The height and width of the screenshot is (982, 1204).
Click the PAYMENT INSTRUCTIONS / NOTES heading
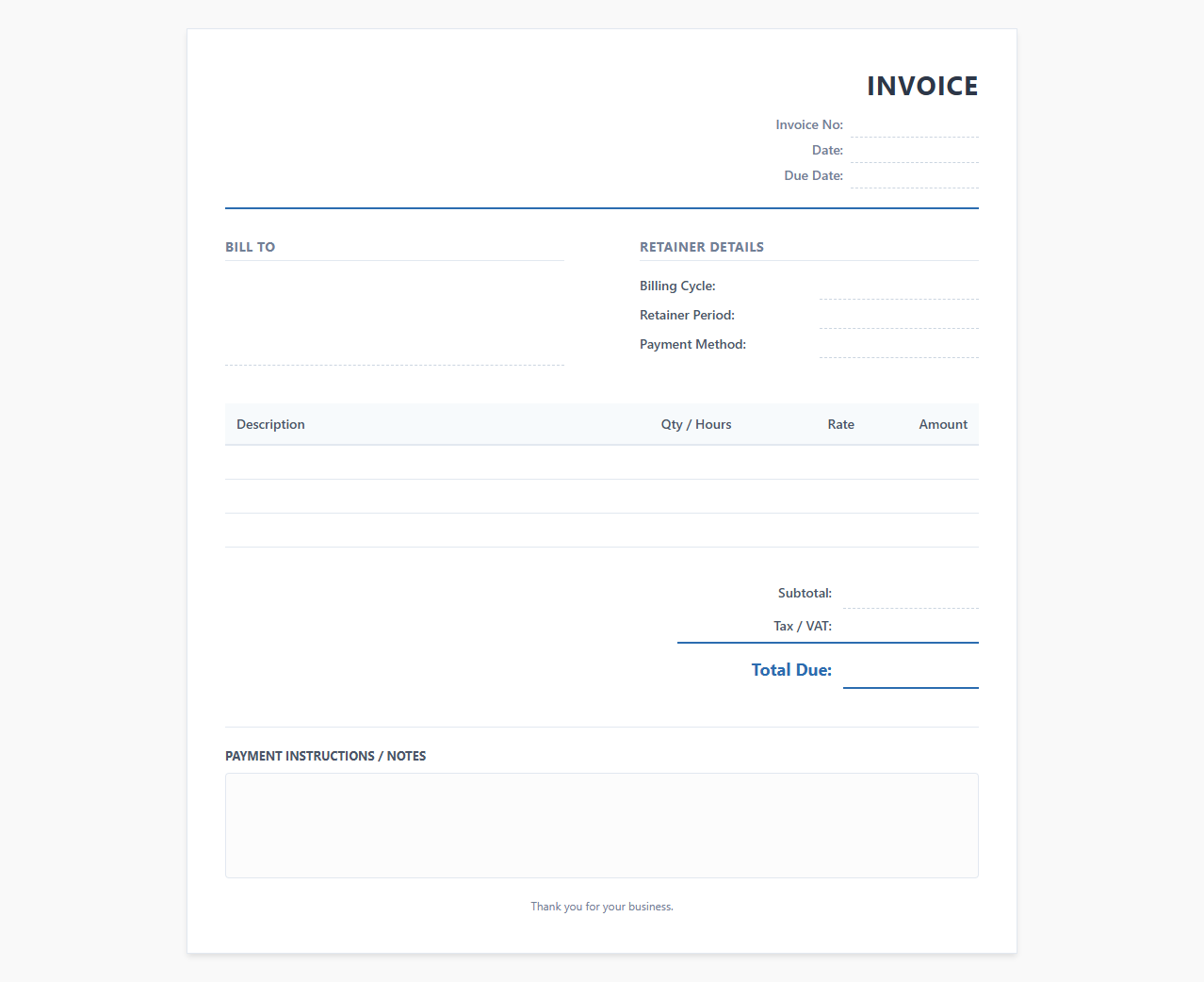(326, 756)
